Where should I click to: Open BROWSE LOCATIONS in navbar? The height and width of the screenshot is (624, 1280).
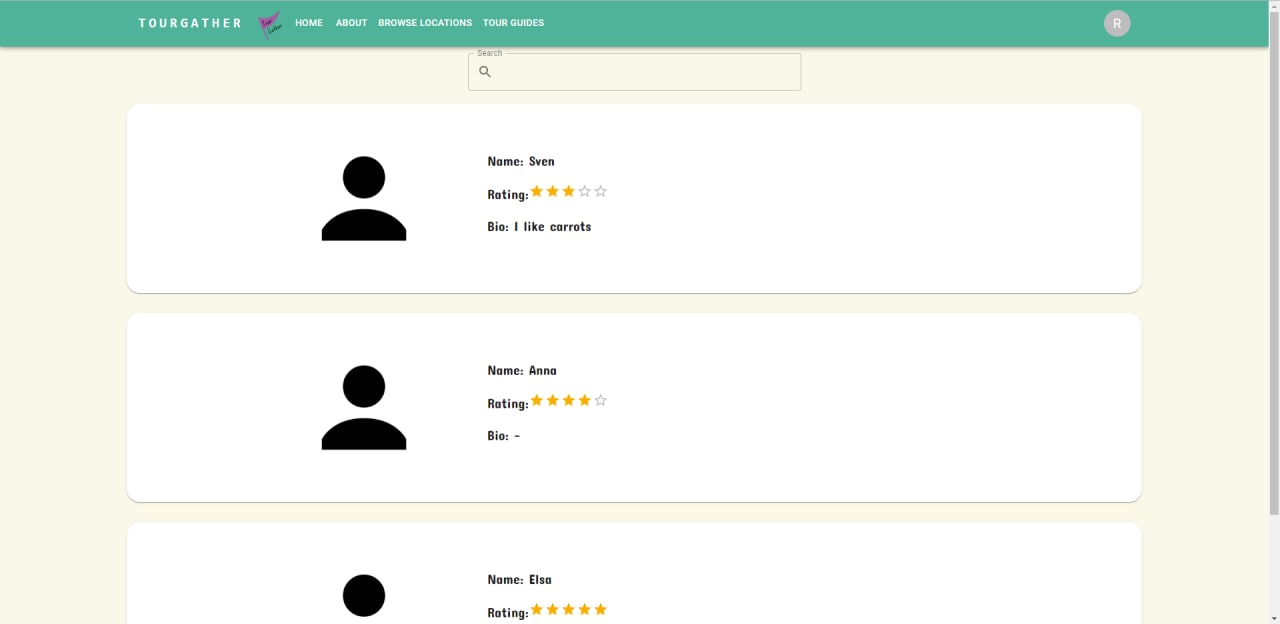[x=425, y=23]
